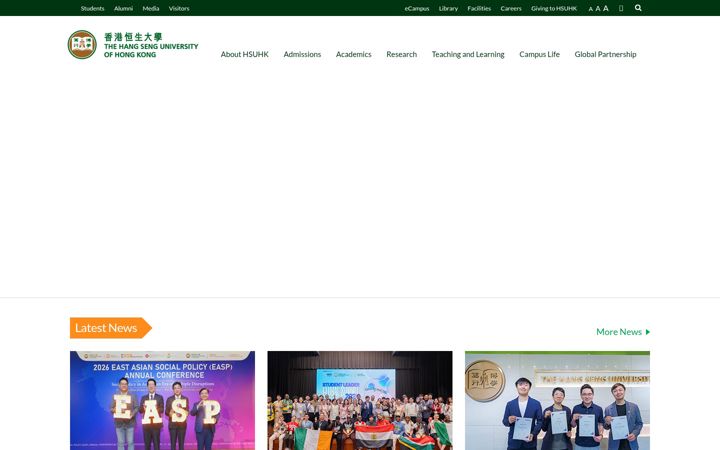The height and width of the screenshot is (450, 720).
Task: Open the certificate holders news photo
Action: (x=557, y=400)
